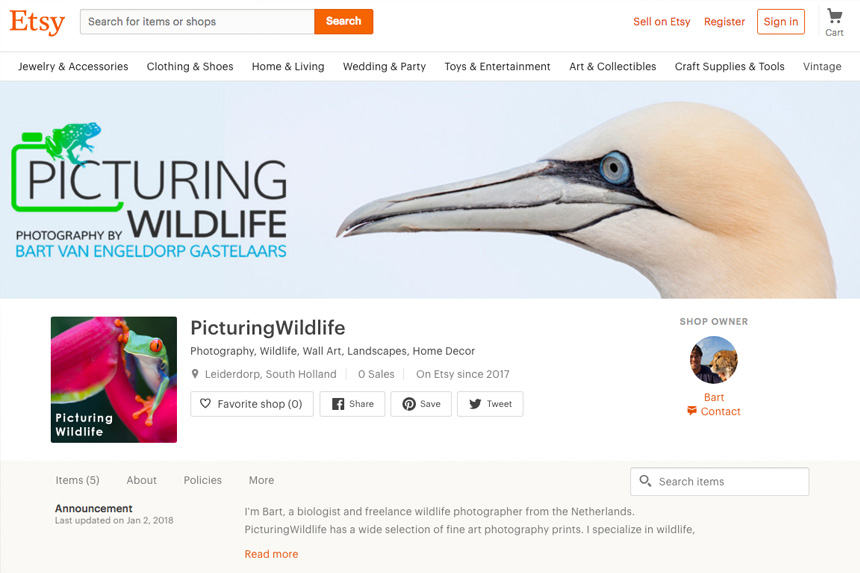Click the shop owner Bart avatar
The image size is (860, 573).
point(714,360)
